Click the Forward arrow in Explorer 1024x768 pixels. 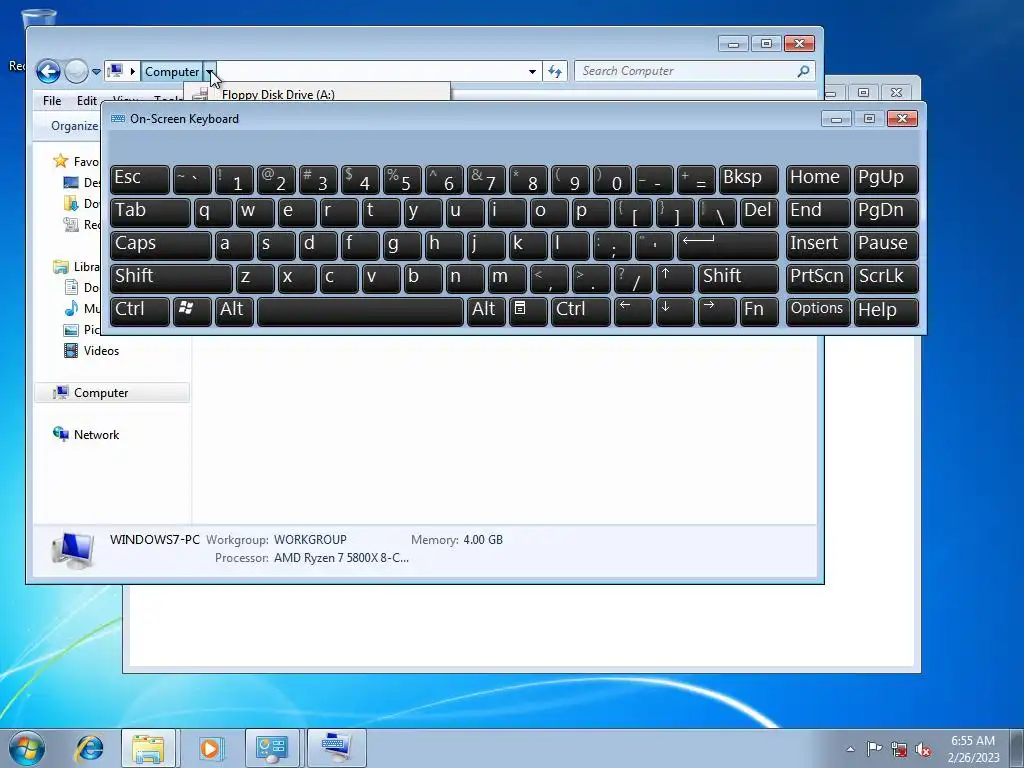[76, 71]
